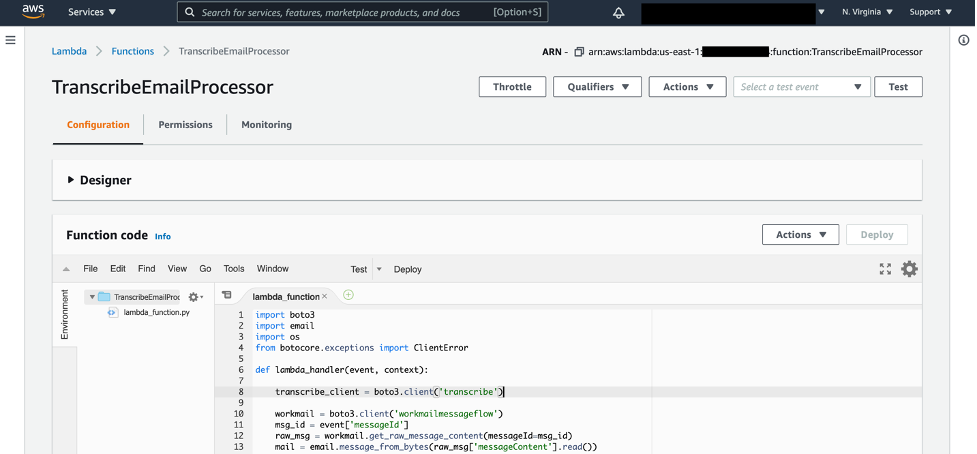Open the Tools menu in editor
The height and width of the screenshot is (454, 977).
(x=234, y=269)
